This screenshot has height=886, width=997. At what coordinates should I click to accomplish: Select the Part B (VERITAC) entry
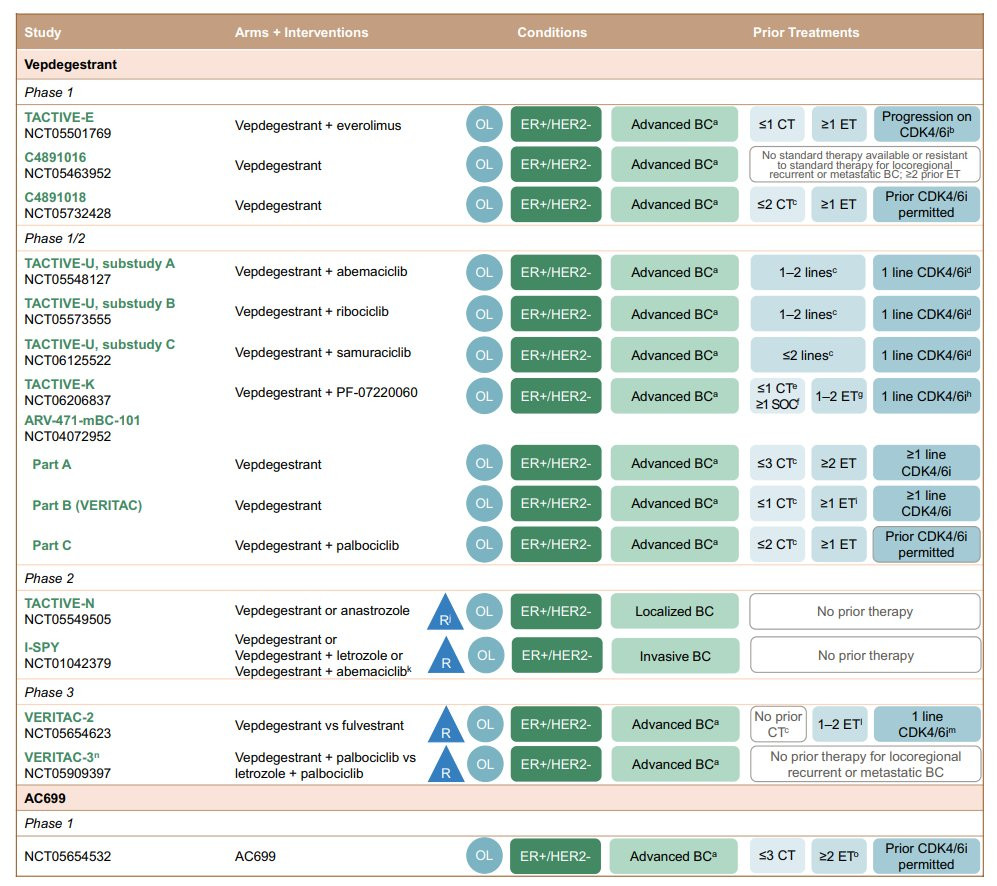87,505
